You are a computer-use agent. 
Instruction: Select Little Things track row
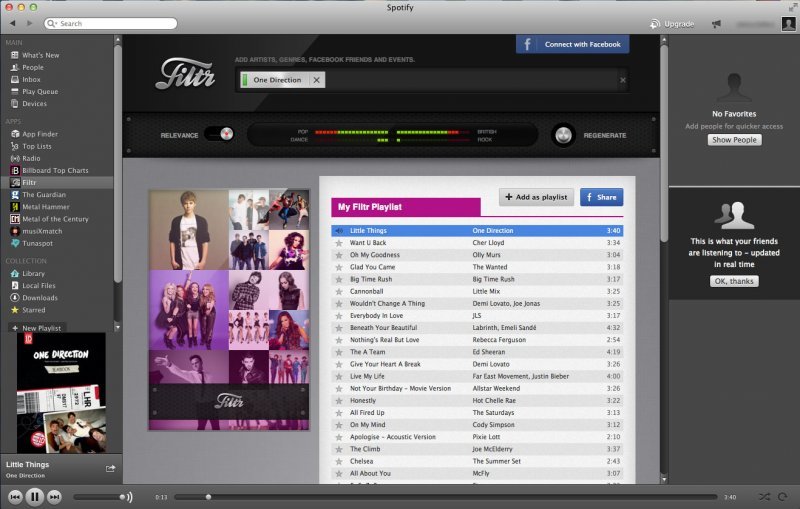tap(477, 231)
